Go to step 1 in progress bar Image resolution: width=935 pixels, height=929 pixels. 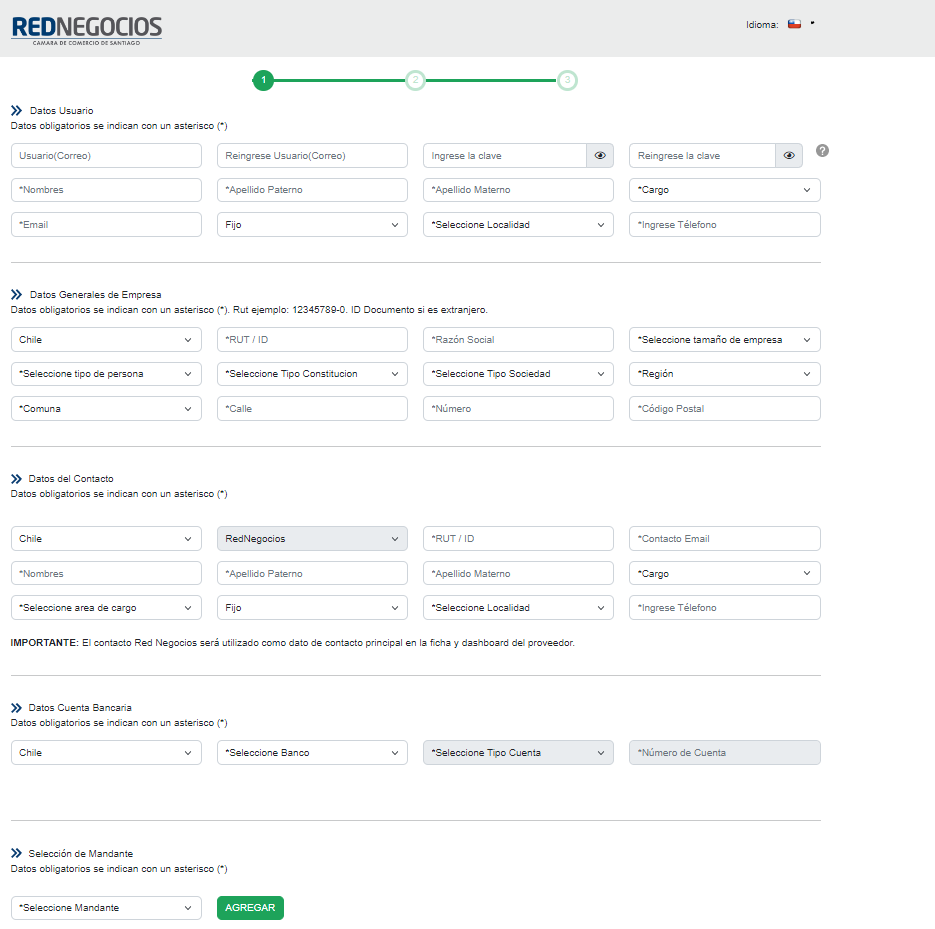[x=263, y=80]
